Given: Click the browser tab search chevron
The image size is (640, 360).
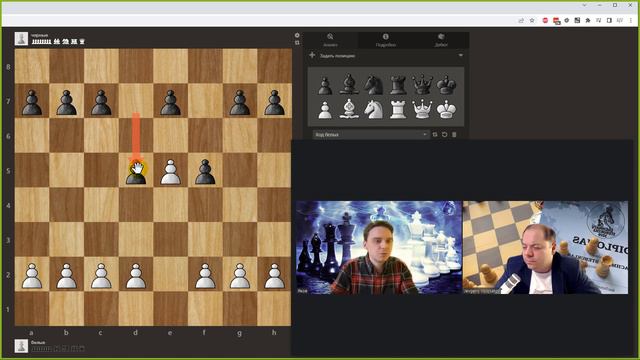Looking at the screenshot, I should coord(584,5).
